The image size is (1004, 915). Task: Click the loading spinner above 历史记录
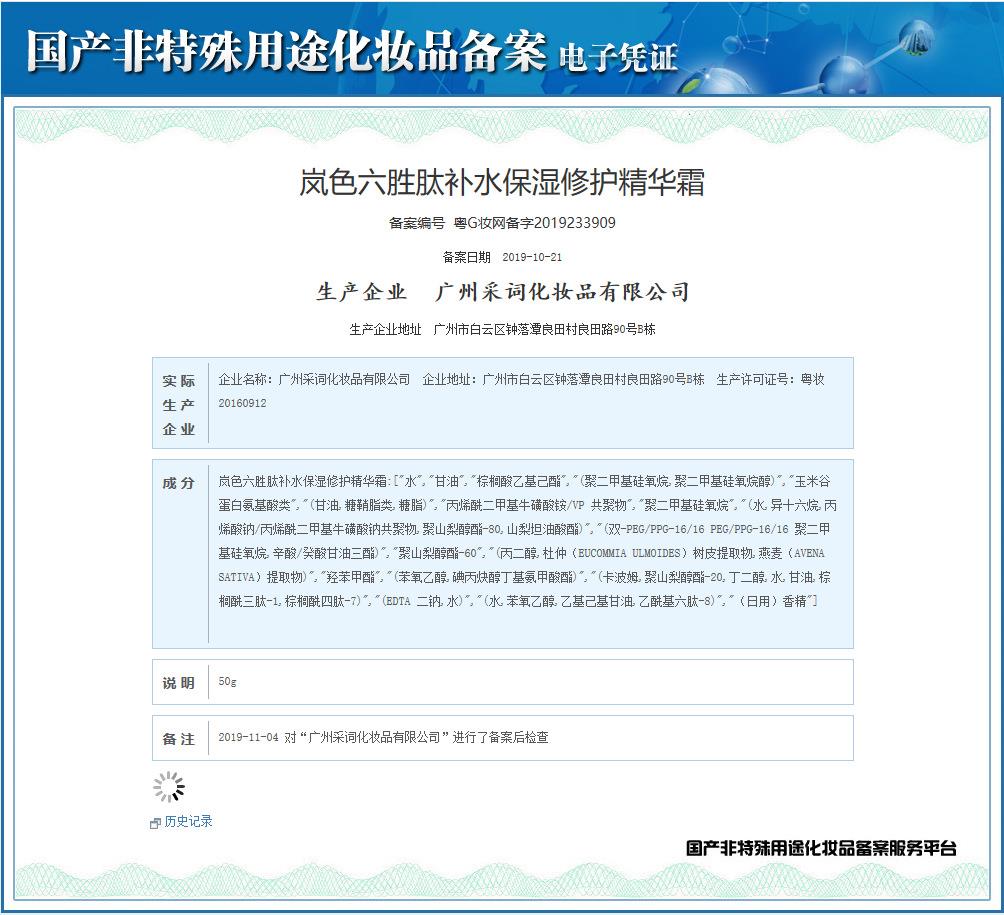click(x=169, y=787)
